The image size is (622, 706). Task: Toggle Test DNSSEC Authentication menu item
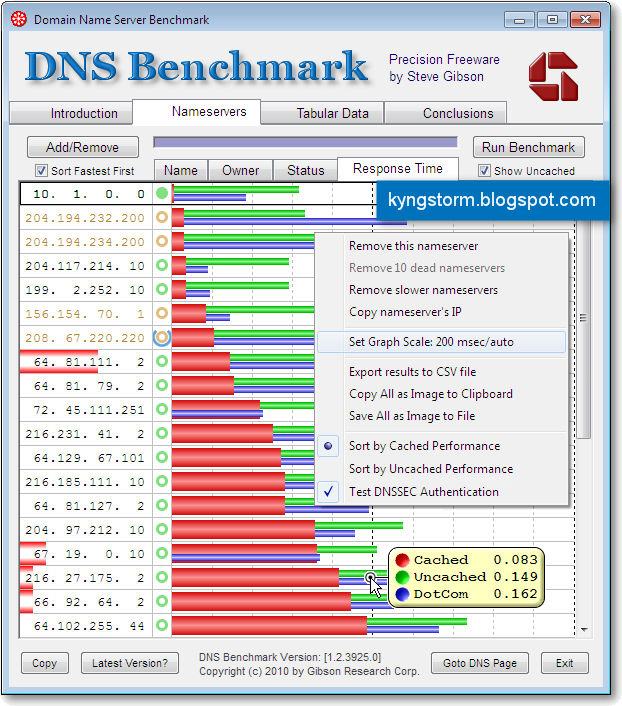pos(442,492)
